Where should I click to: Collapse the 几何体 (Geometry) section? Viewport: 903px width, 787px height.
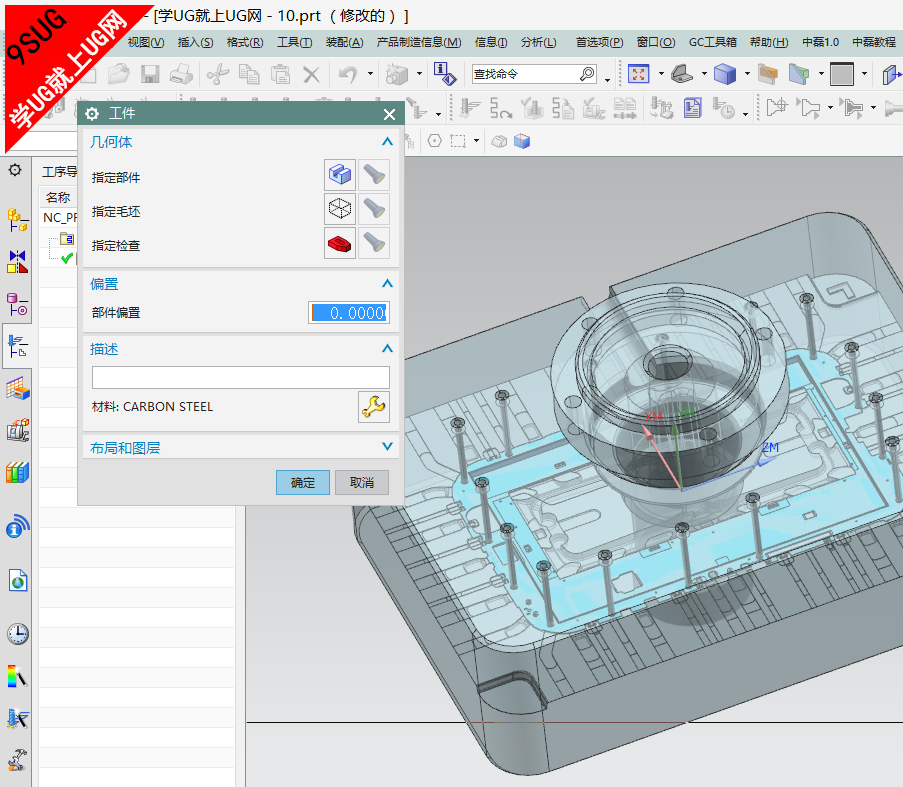coord(387,142)
